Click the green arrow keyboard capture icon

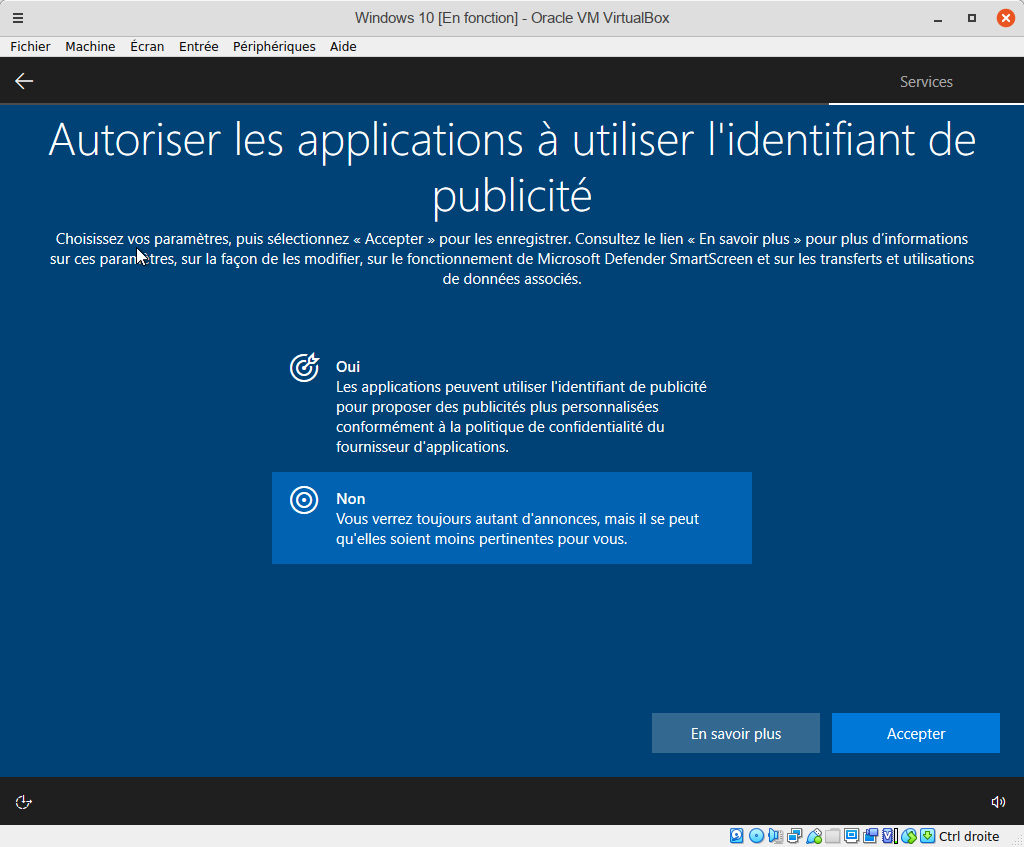[928, 836]
